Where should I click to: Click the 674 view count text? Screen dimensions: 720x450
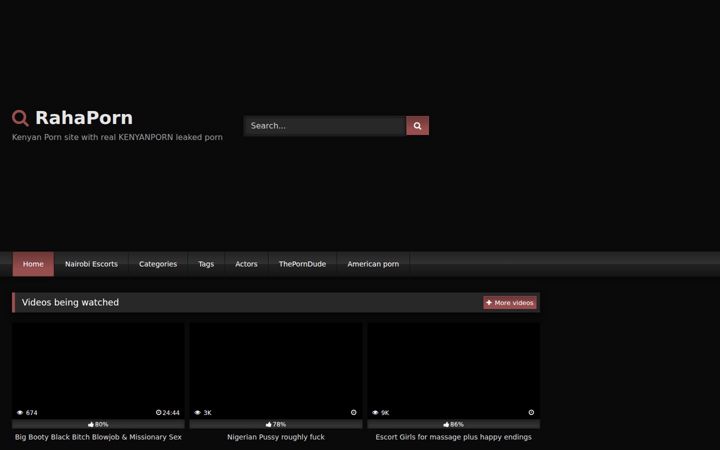[32, 413]
